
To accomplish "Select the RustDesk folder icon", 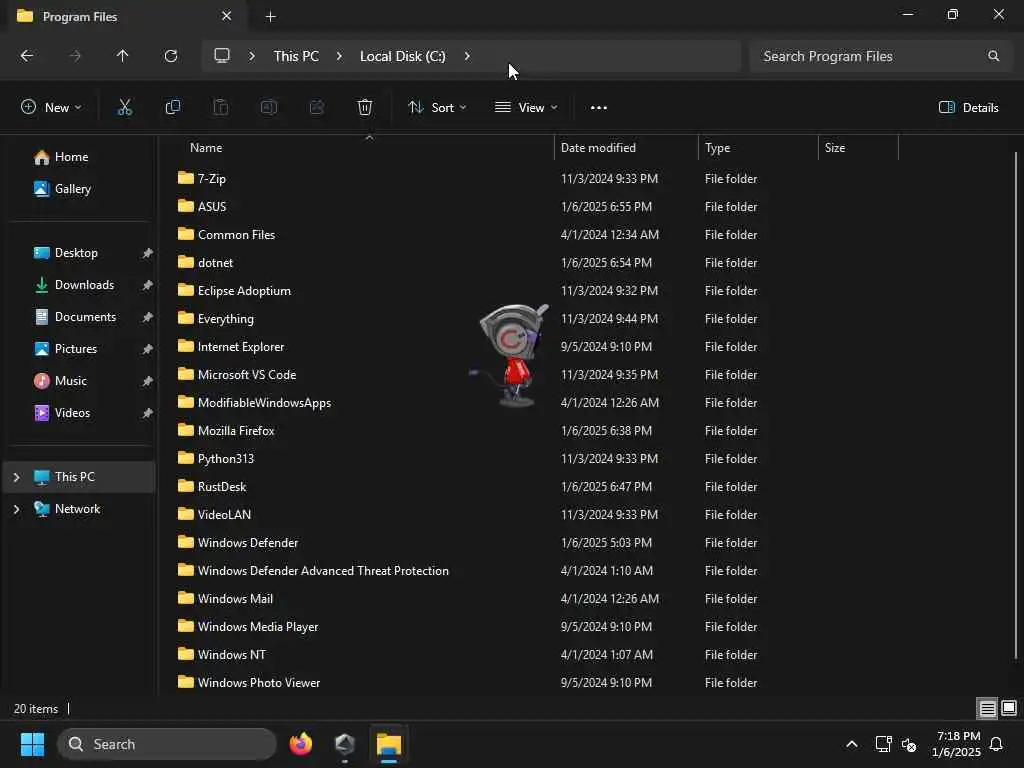I will (185, 487).
